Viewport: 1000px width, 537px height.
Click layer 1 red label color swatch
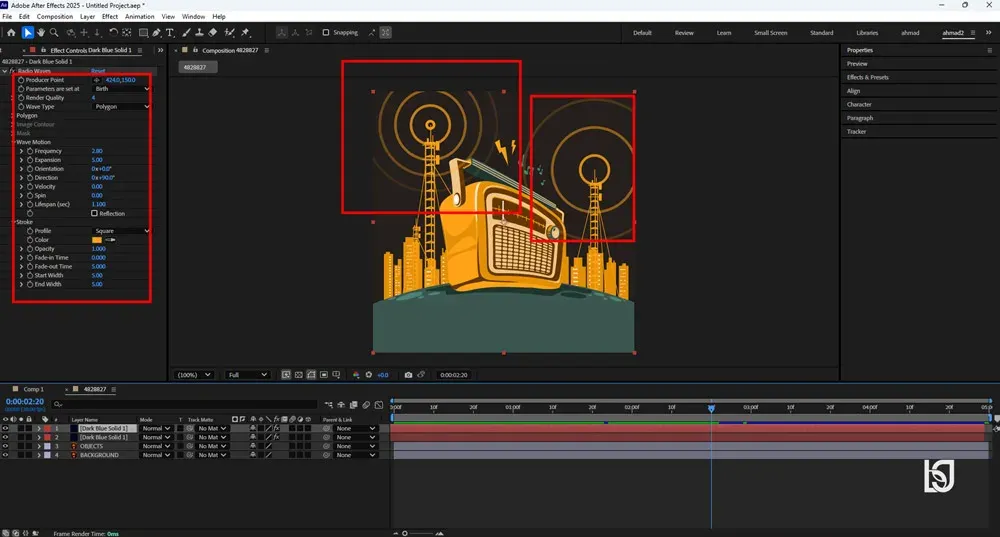[47, 429]
